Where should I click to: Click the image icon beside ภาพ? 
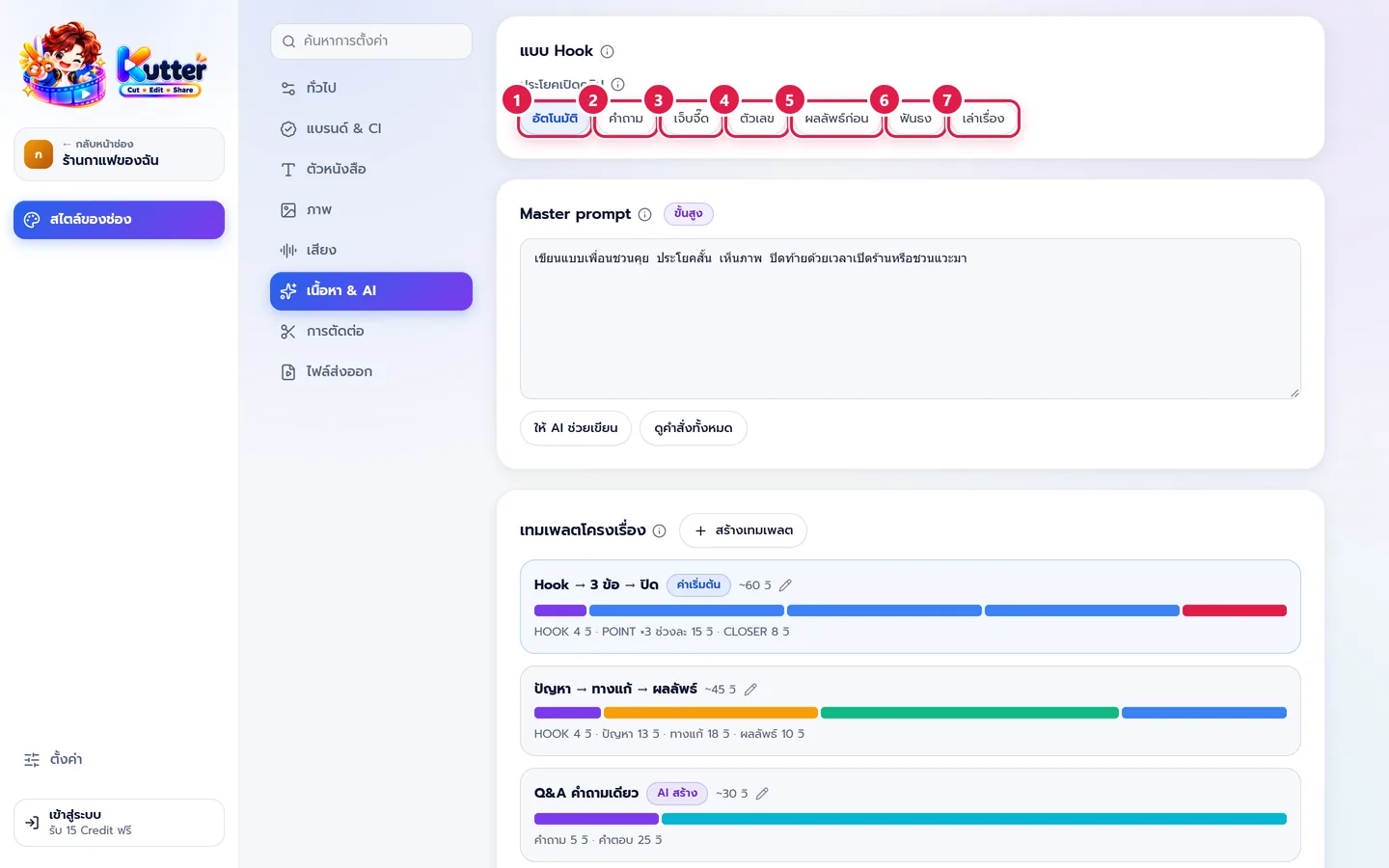point(287,210)
